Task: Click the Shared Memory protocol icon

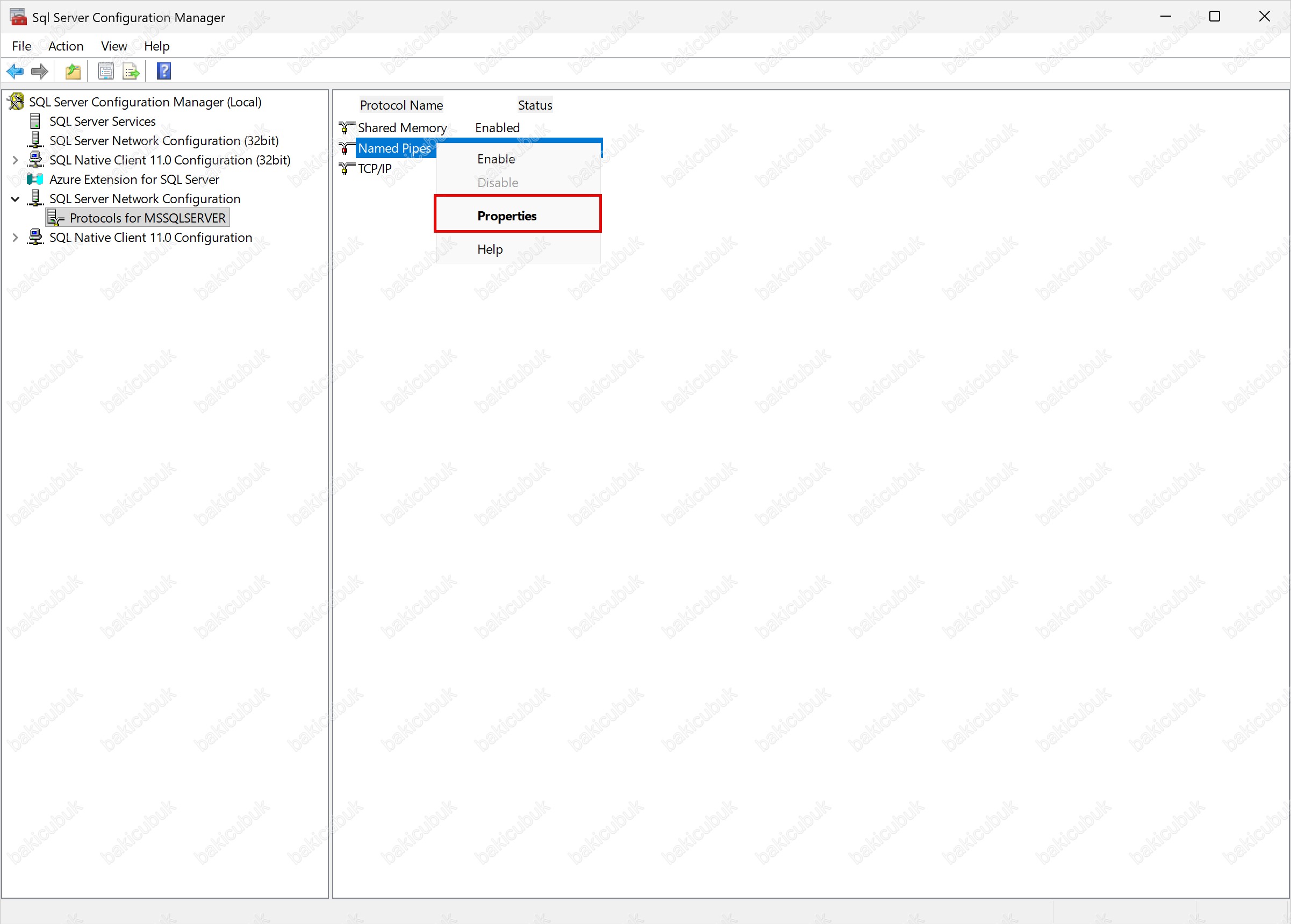Action: (x=346, y=127)
